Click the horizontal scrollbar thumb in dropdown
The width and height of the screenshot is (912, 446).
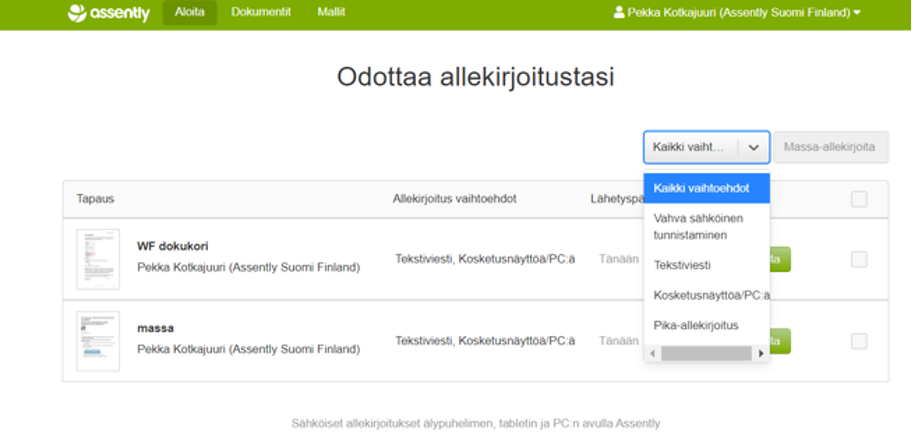pos(706,353)
